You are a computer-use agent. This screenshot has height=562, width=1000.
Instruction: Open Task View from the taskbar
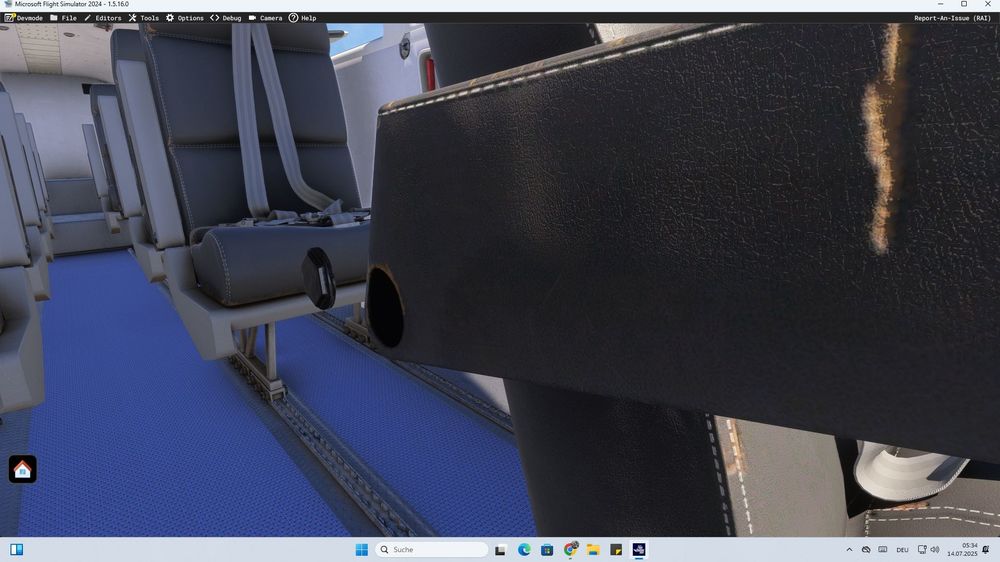point(501,550)
